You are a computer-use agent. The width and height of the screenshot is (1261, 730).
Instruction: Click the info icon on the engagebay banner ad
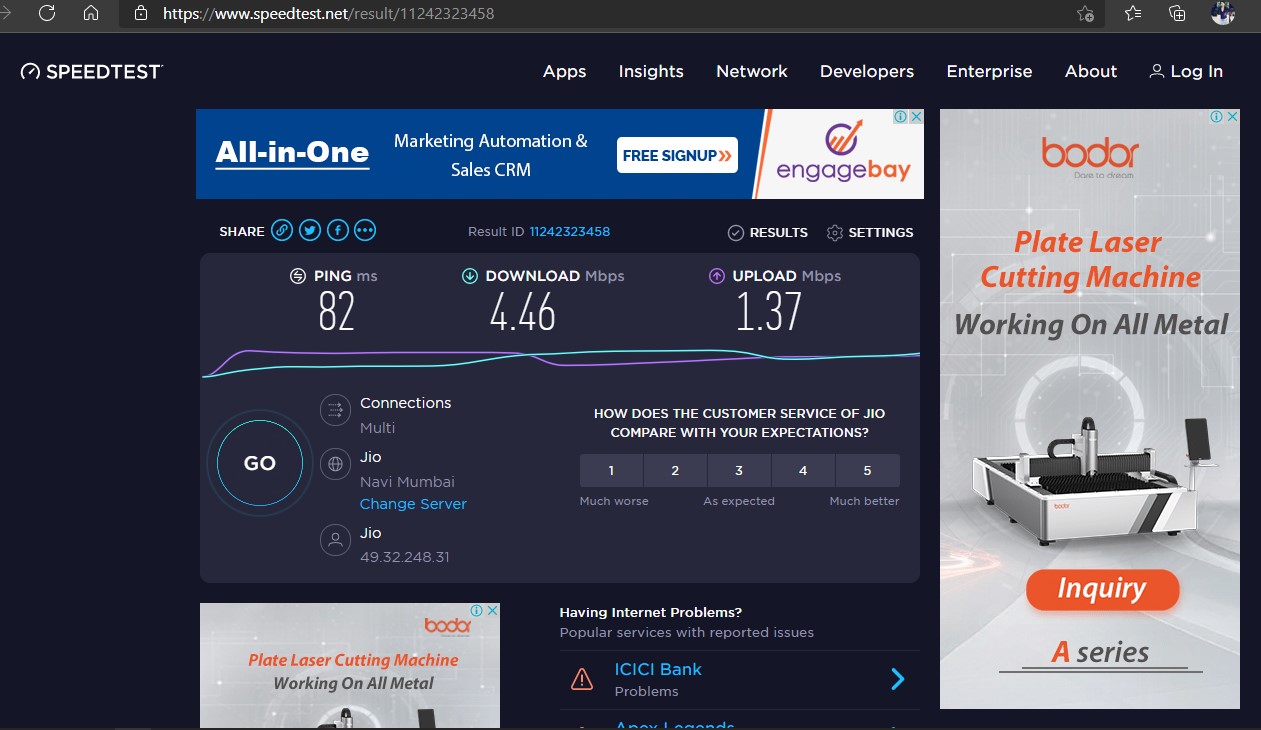(900, 117)
